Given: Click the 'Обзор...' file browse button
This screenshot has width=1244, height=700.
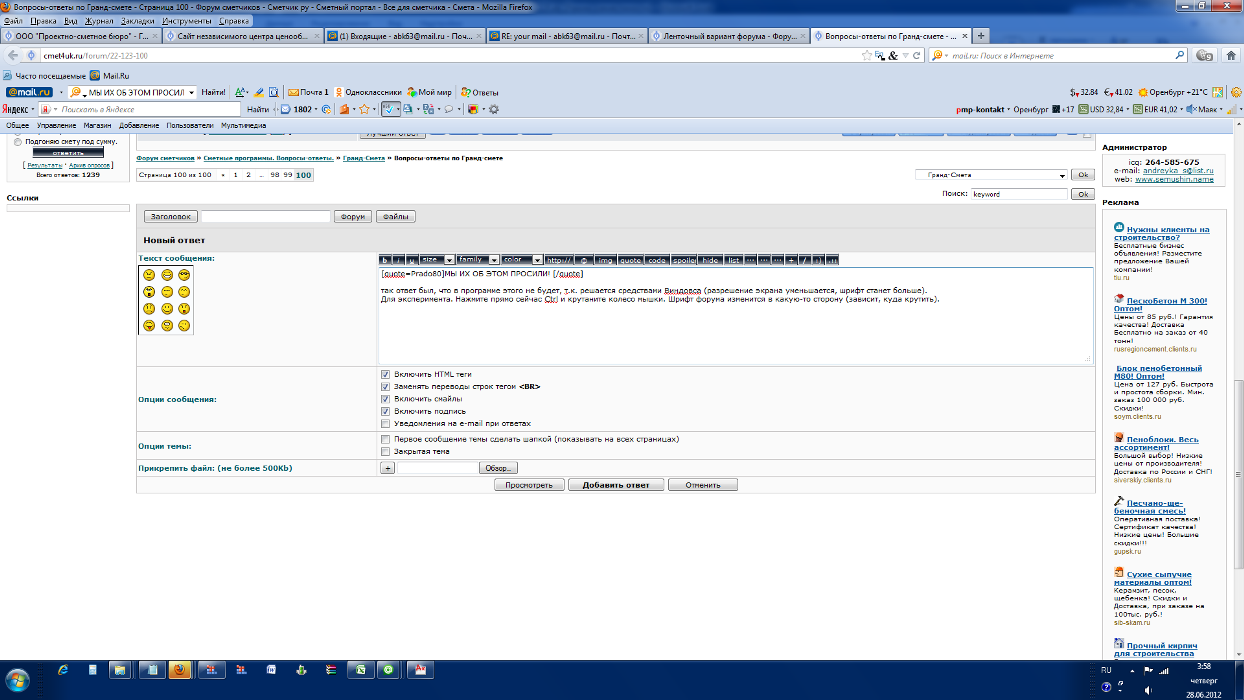Looking at the screenshot, I should [498, 468].
